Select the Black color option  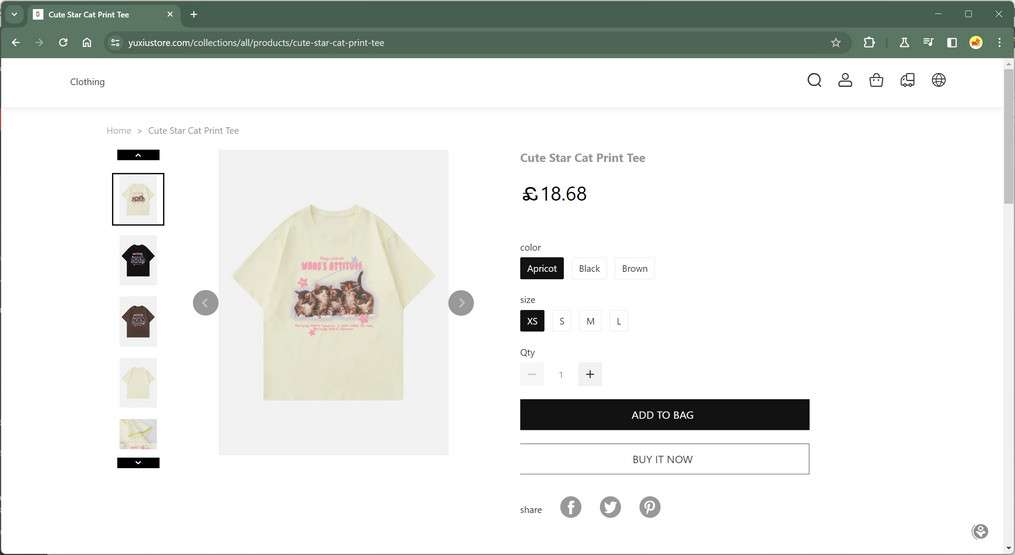pyautogui.click(x=589, y=268)
